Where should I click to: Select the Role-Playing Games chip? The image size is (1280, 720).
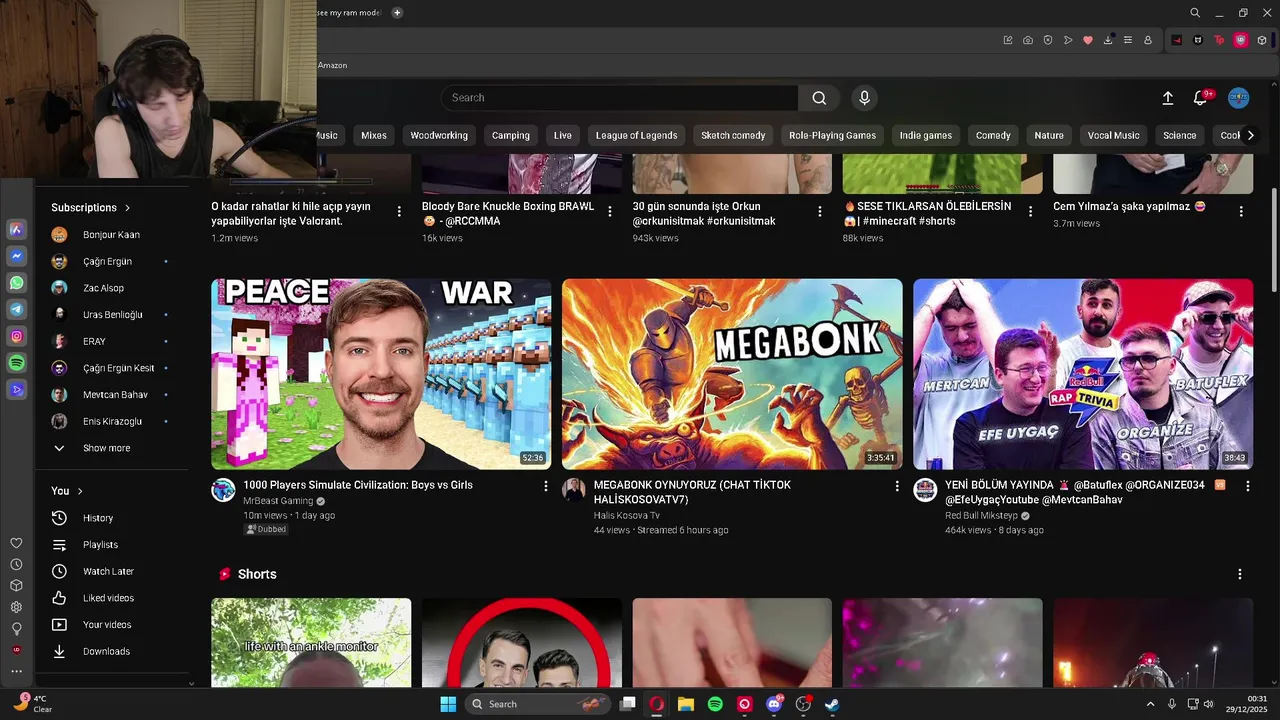832,135
